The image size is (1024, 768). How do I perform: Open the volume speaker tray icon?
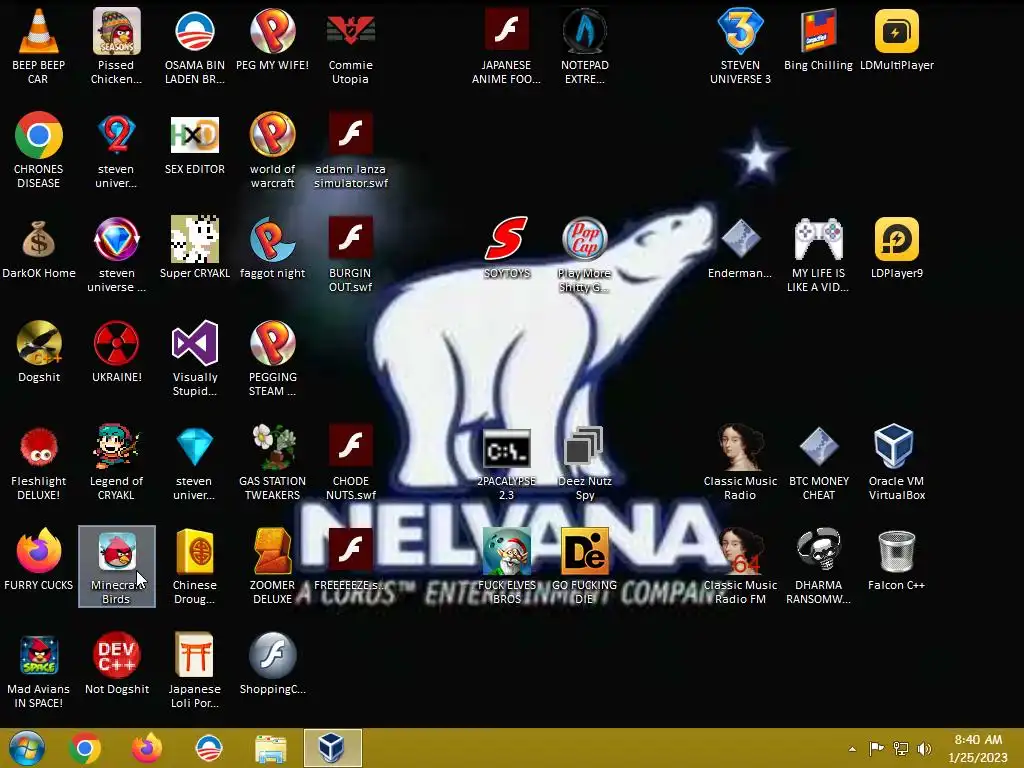pyautogui.click(x=924, y=749)
